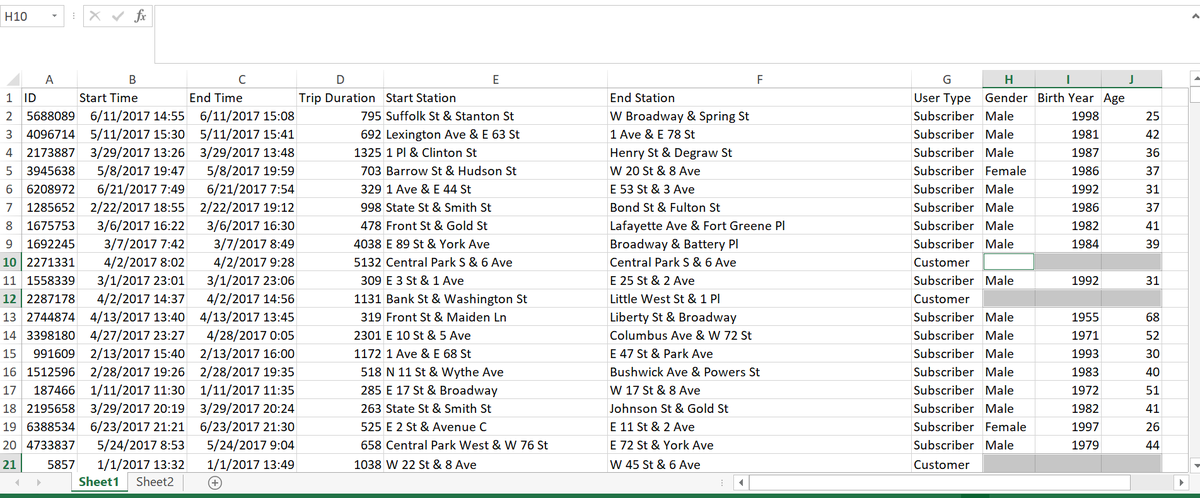Click 'Bank St & Washington St' cell
The height and width of the screenshot is (498, 1200).
pyautogui.click(x=496, y=299)
